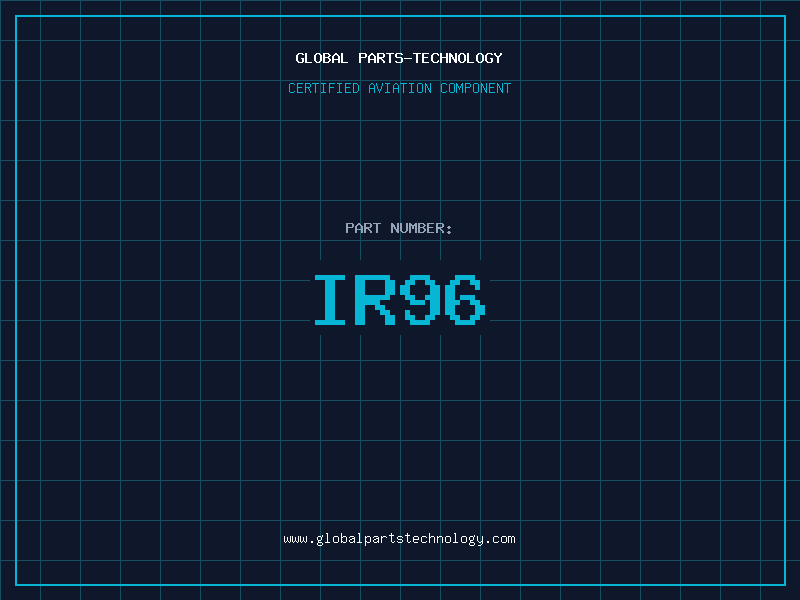Image resolution: width=800 pixels, height=600 pixels.
Task: Click the IR96 part number
Action: tap(399, 300)
